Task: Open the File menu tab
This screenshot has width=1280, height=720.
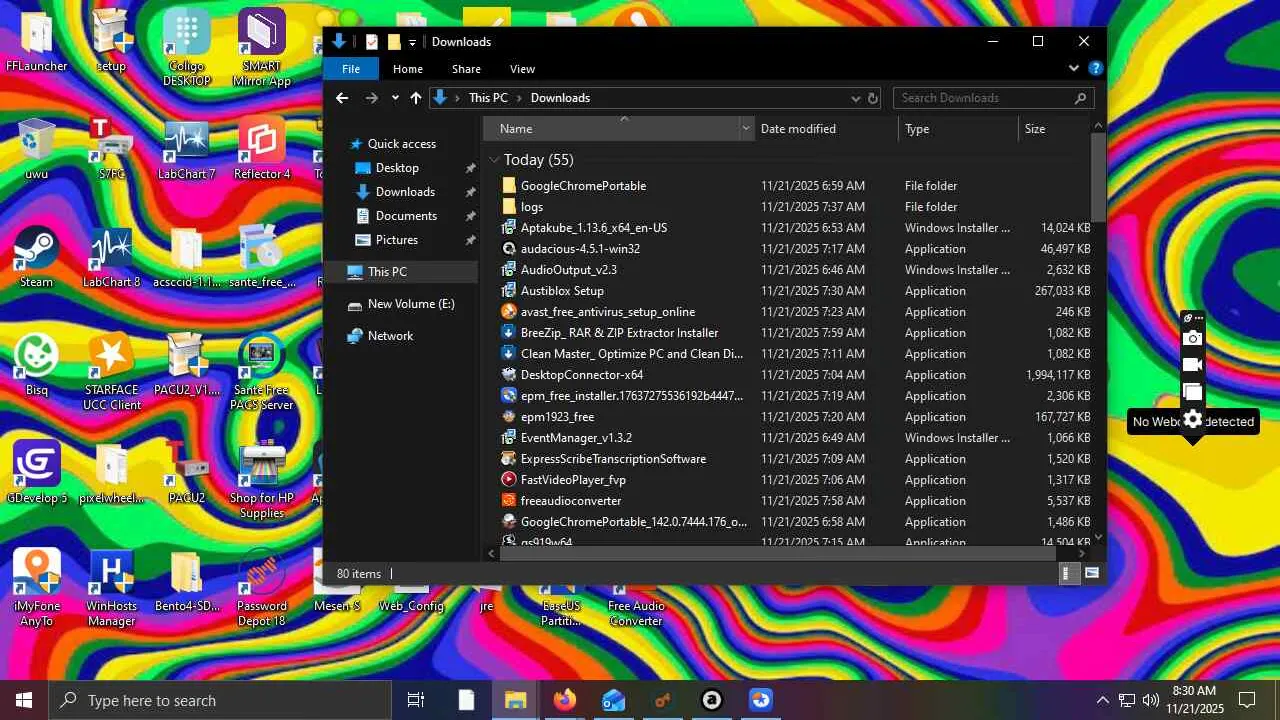Action: tap(351, 69)
